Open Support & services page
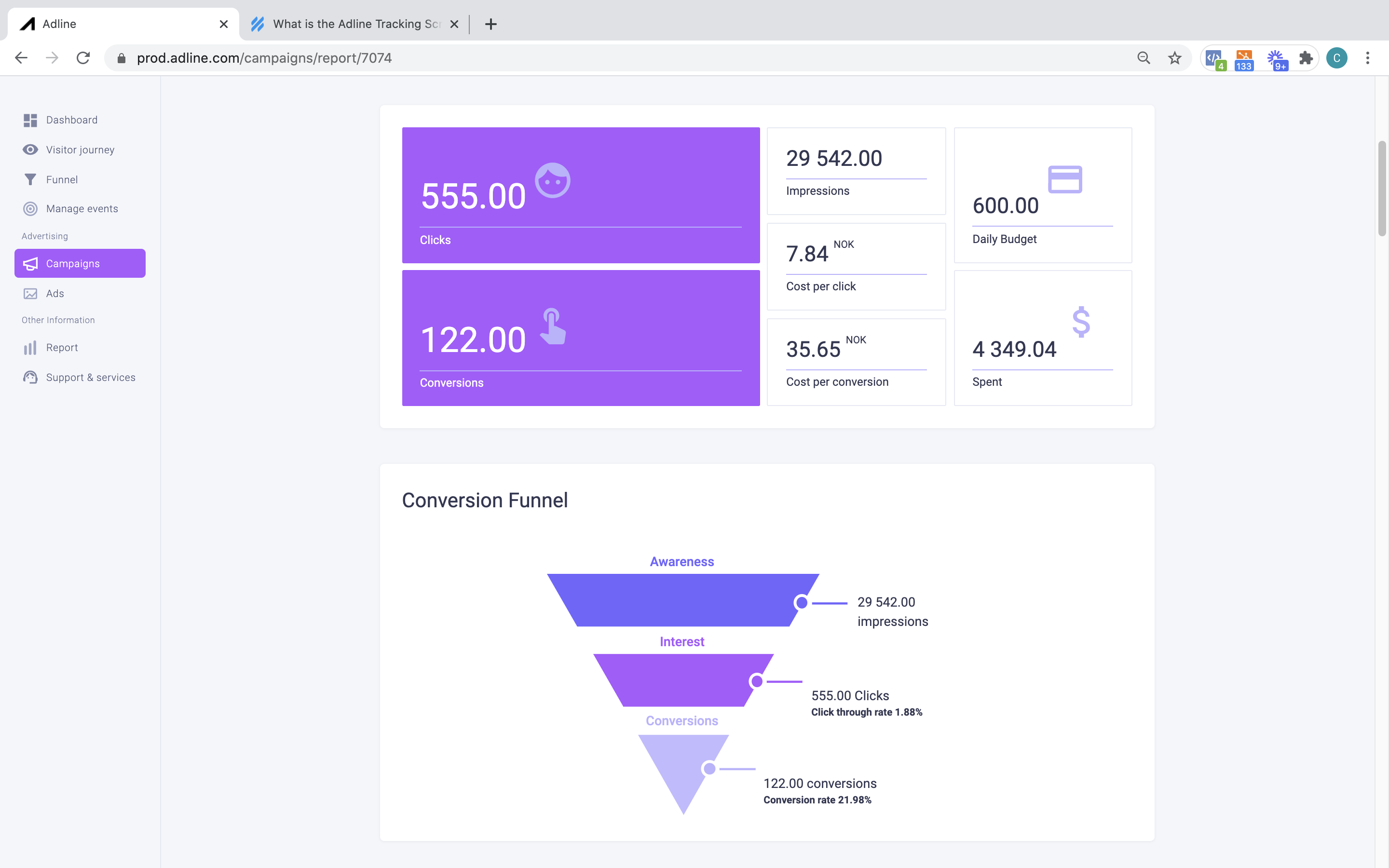This screenshot has width=1389, height=868. (80, 377)
